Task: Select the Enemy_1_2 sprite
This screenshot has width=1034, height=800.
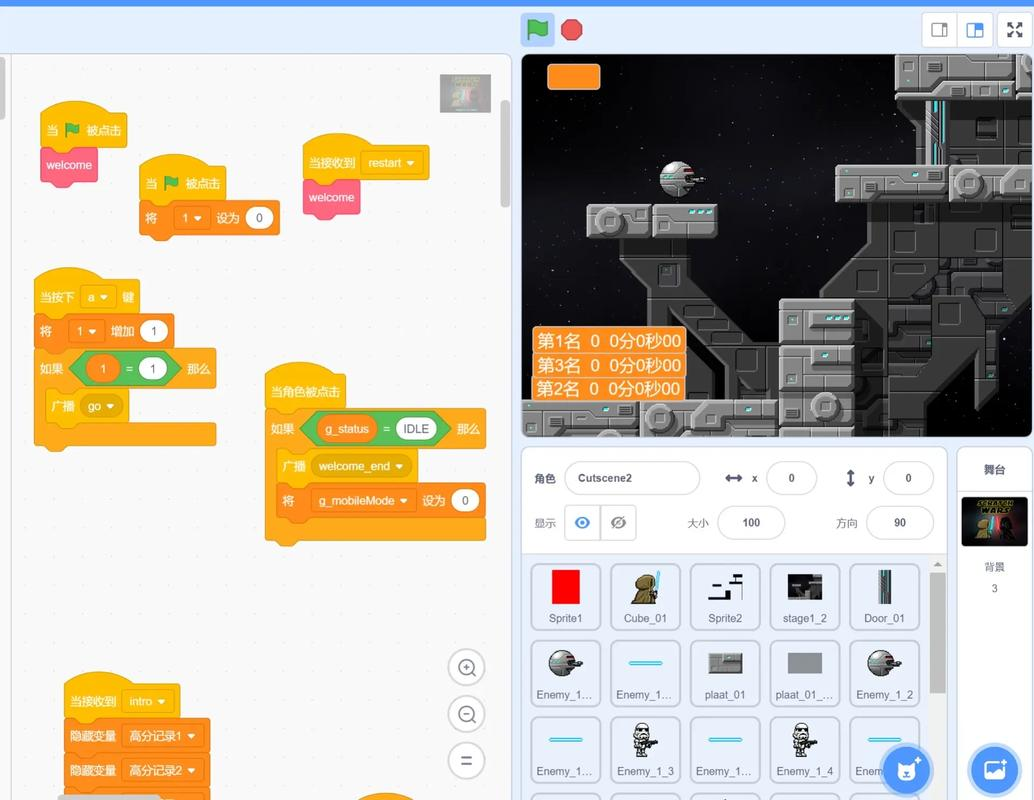Action: (x=884, y=673)
